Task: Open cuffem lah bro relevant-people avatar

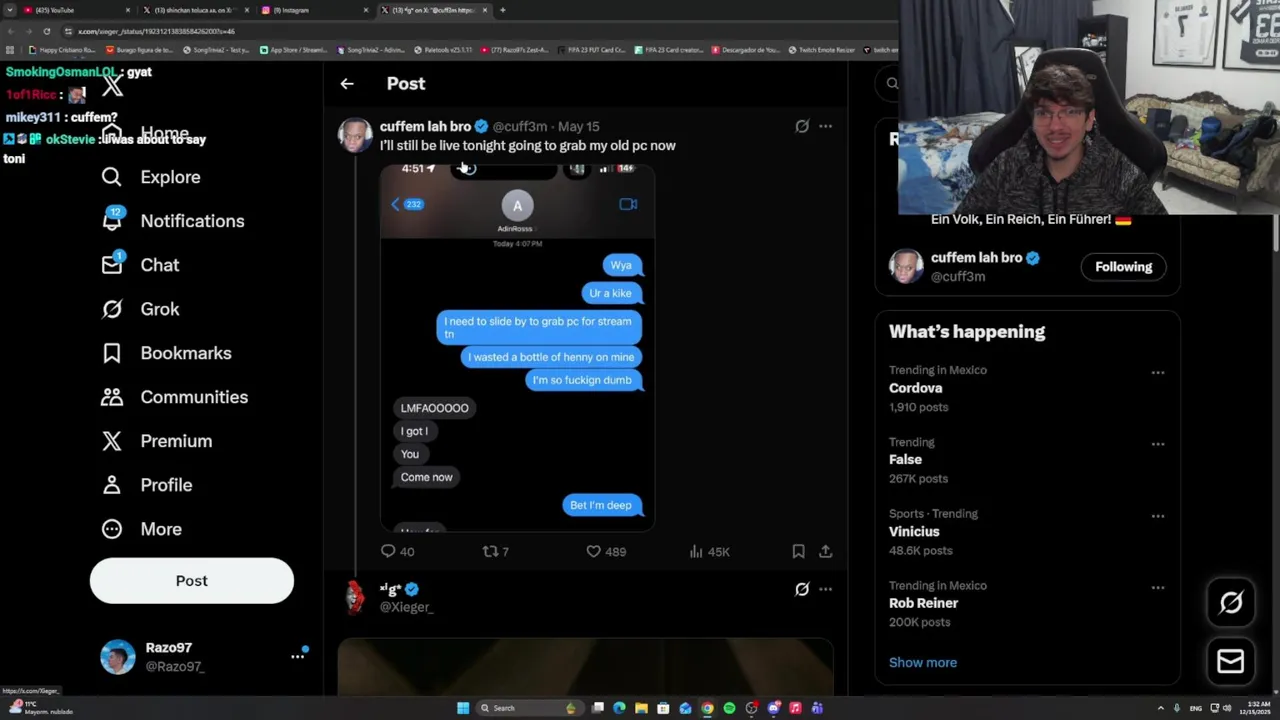Action: point(906,267)
